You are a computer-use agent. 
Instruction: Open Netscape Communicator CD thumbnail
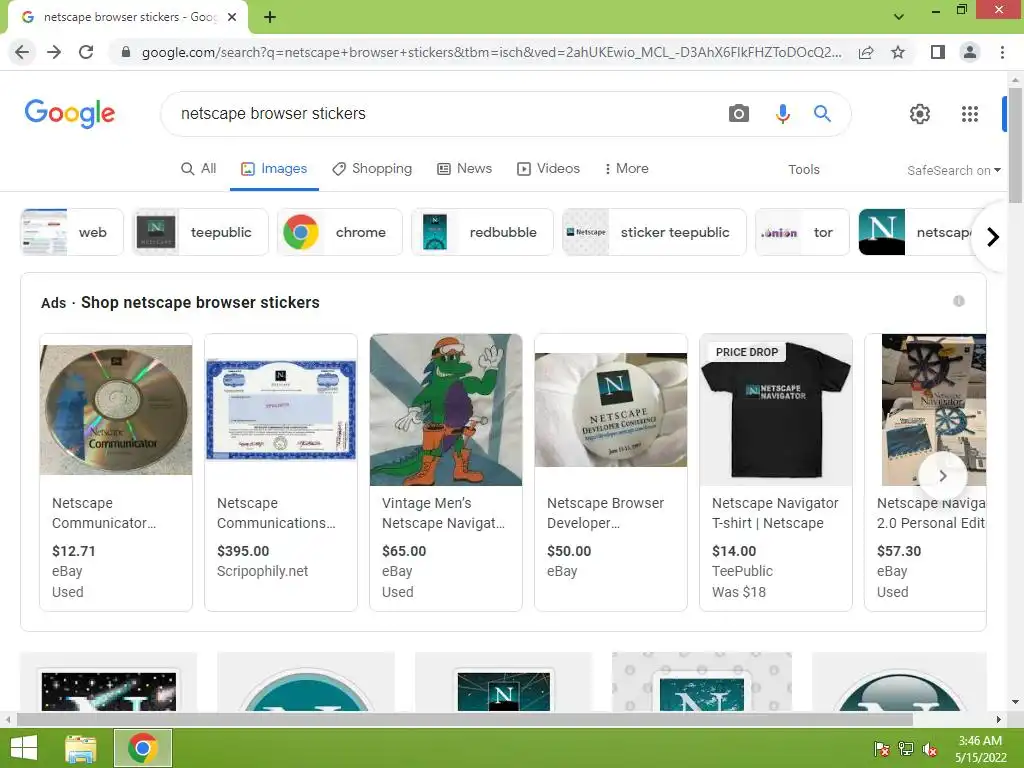(116, 410)
